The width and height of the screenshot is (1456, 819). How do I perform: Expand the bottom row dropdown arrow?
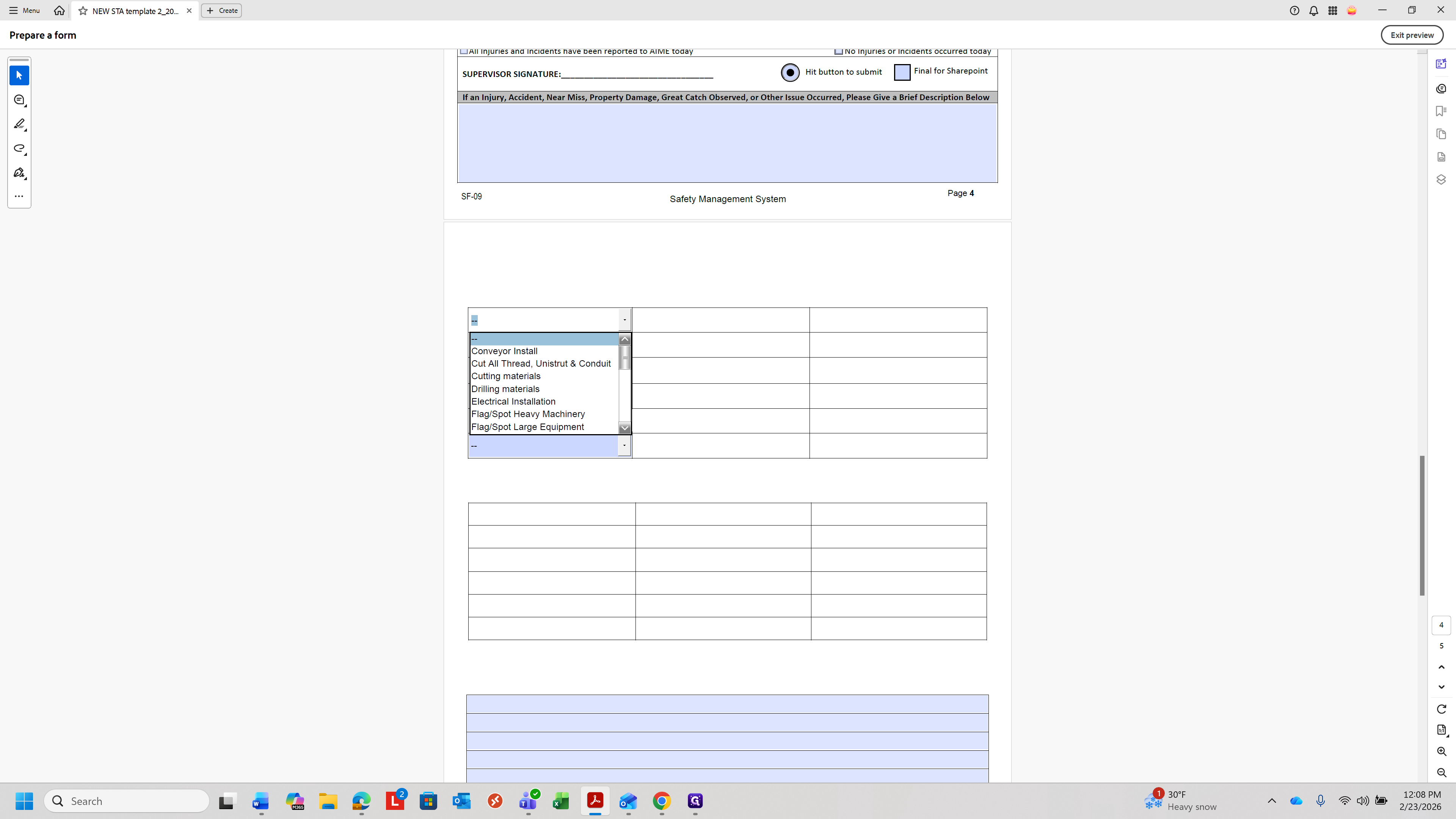624,446
